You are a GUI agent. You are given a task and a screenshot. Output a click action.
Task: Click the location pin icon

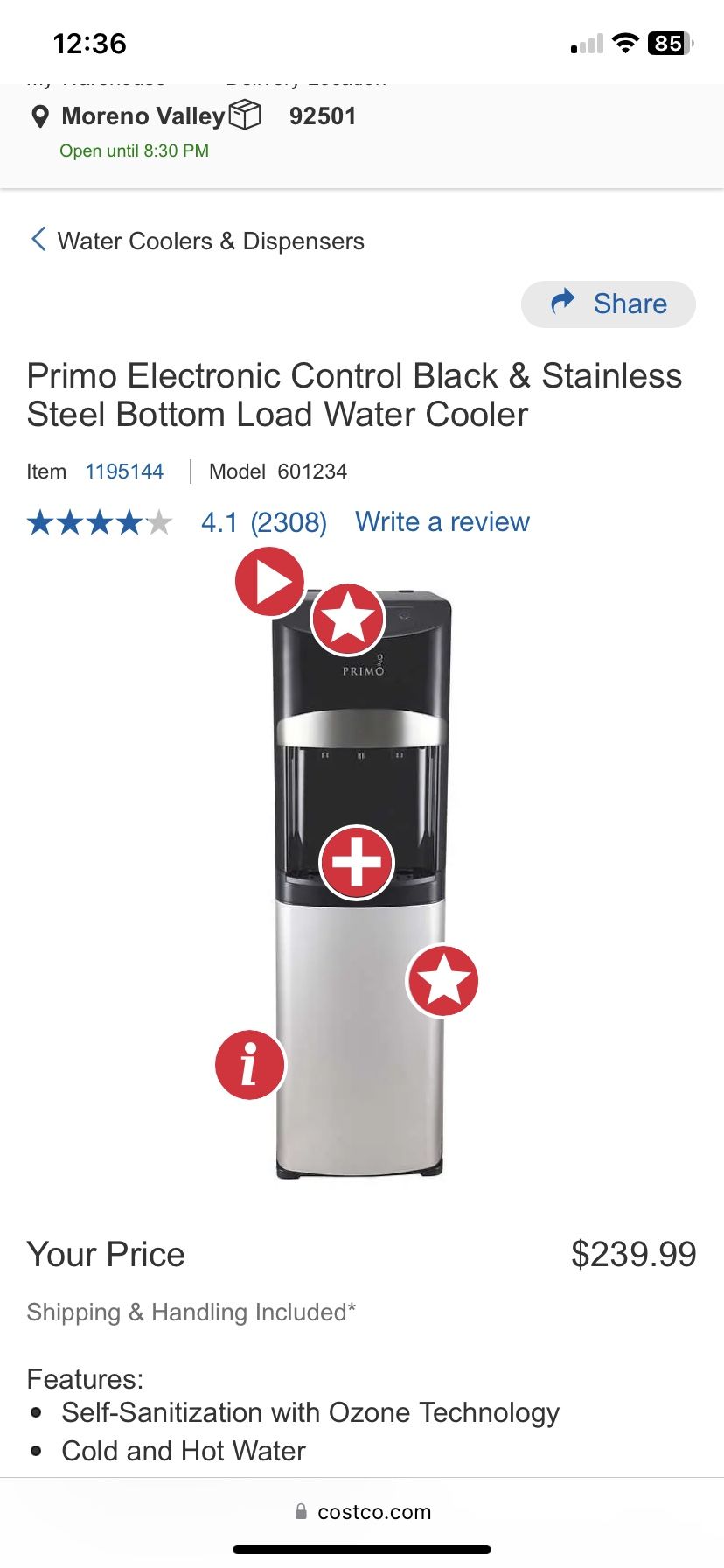(x=39, y=116)
